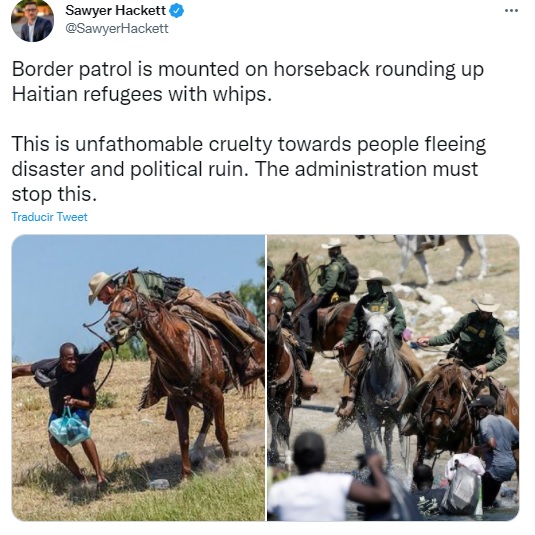
Task: Click the paragraph beginning 'This is unfathomable cruelty'
Action: pos(249,169)
